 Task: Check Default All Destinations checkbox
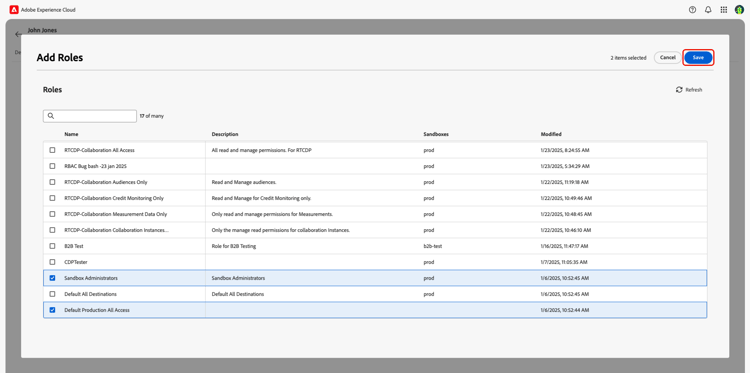point(53,294)
